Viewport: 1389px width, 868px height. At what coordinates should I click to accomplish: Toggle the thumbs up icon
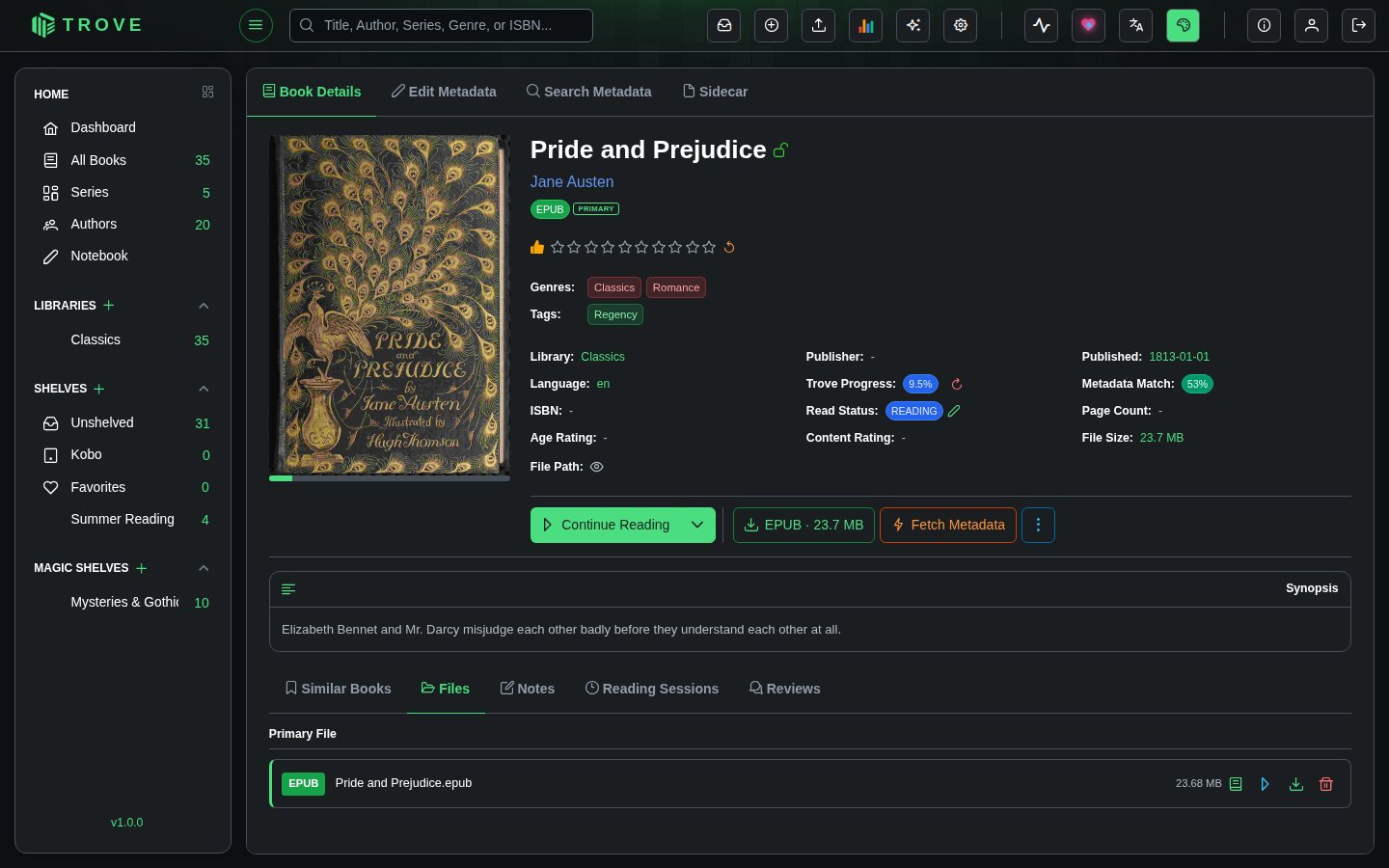pos(537,247)
